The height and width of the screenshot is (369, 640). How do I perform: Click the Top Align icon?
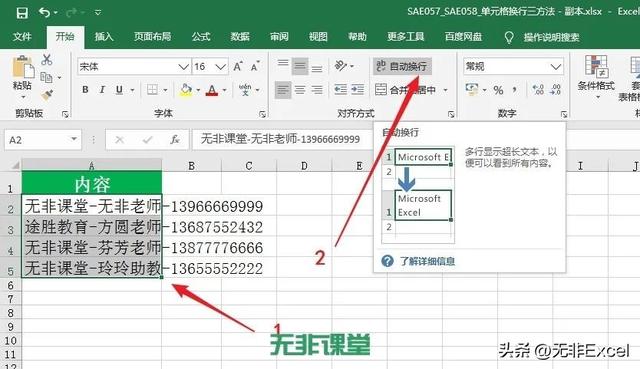click(283, 65)
